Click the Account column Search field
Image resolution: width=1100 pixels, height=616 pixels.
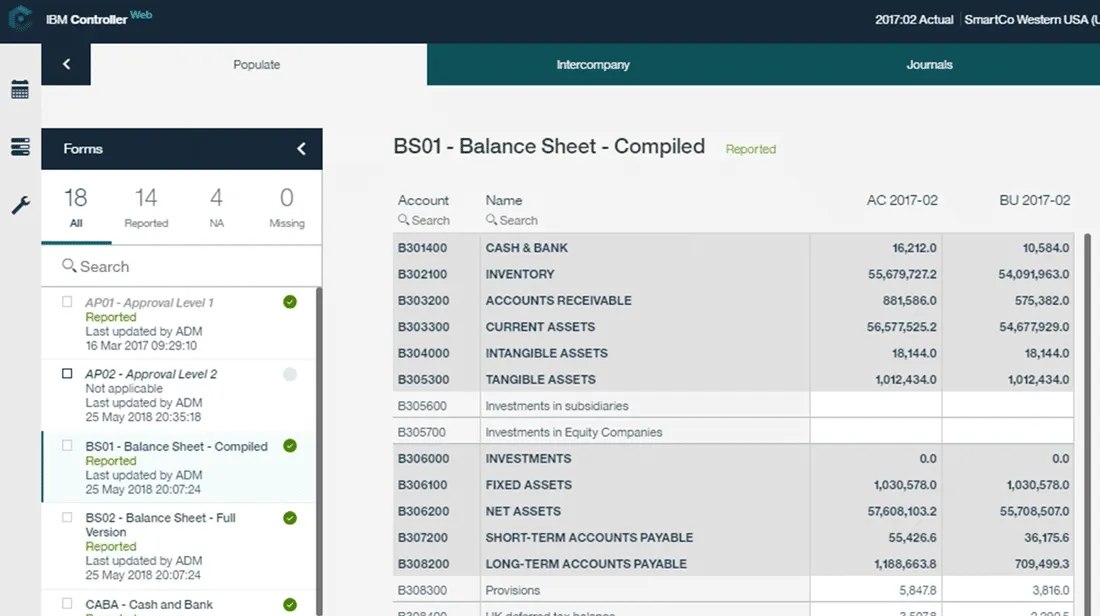tap(431, 220)
